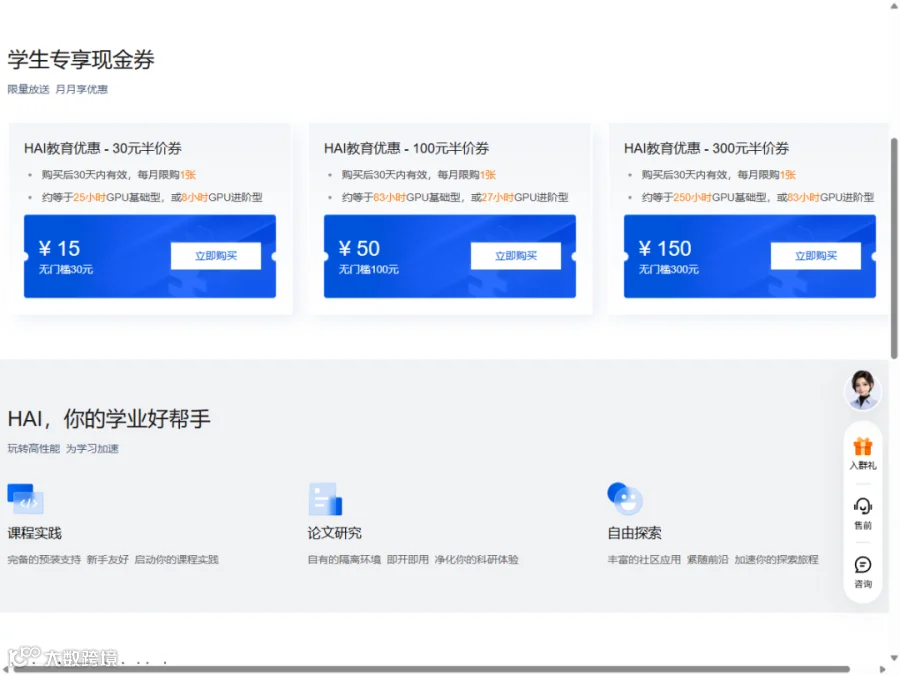This screenshot has height=675, width=900.
Task: Click the 无门槛100元 label
Action: 368,270
